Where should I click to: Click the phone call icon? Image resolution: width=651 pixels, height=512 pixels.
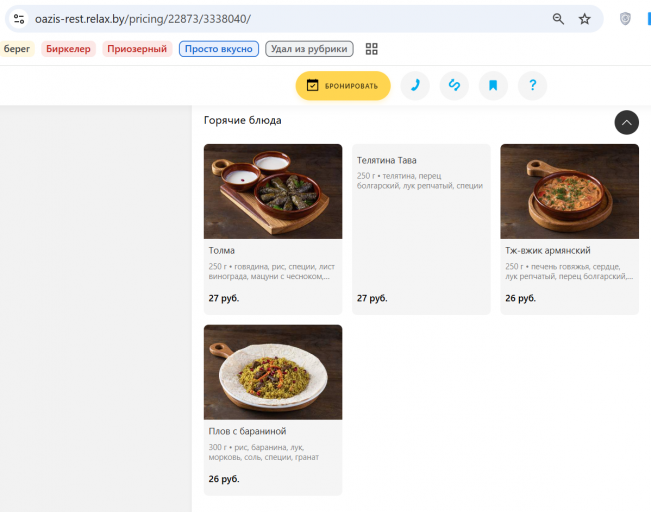415,86
